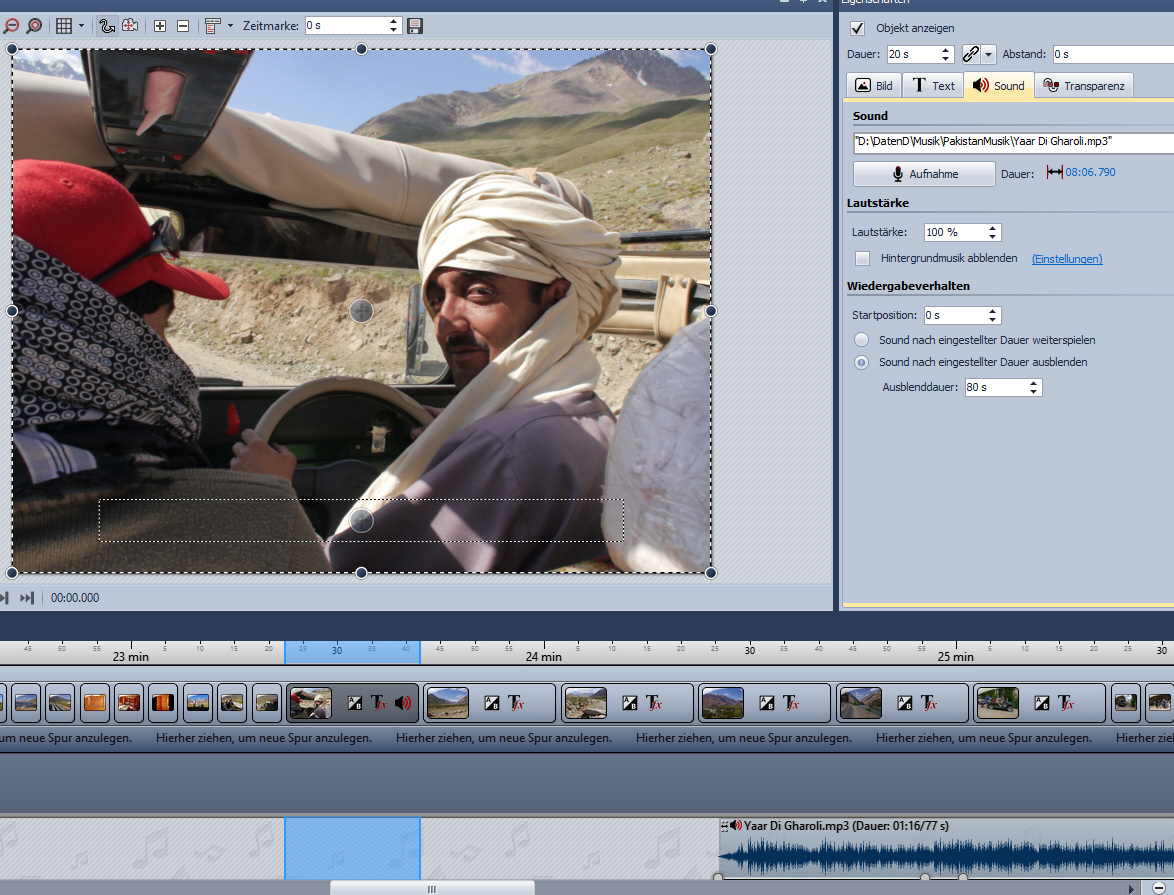Select Sound nach eingestellter Dauer weiterspielen
Image resolution: width=1174 pixels, height=895 pixels.
pyautogui.click(x=862, y=340)
